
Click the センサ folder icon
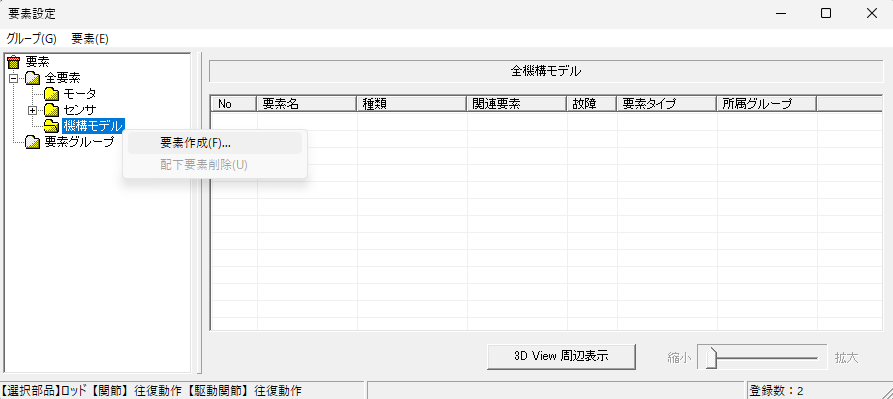52,109
